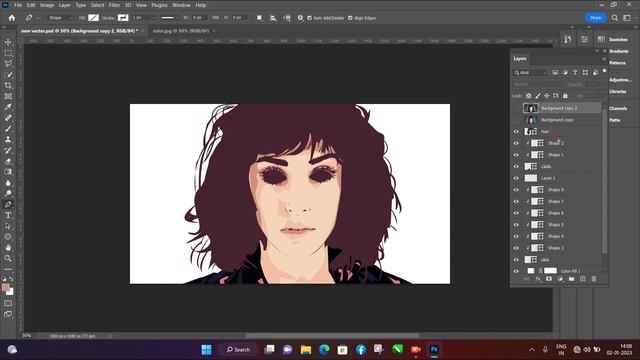Open the Image menu
Viewport: 640px width, 360px height.
(x=47, y=5)
